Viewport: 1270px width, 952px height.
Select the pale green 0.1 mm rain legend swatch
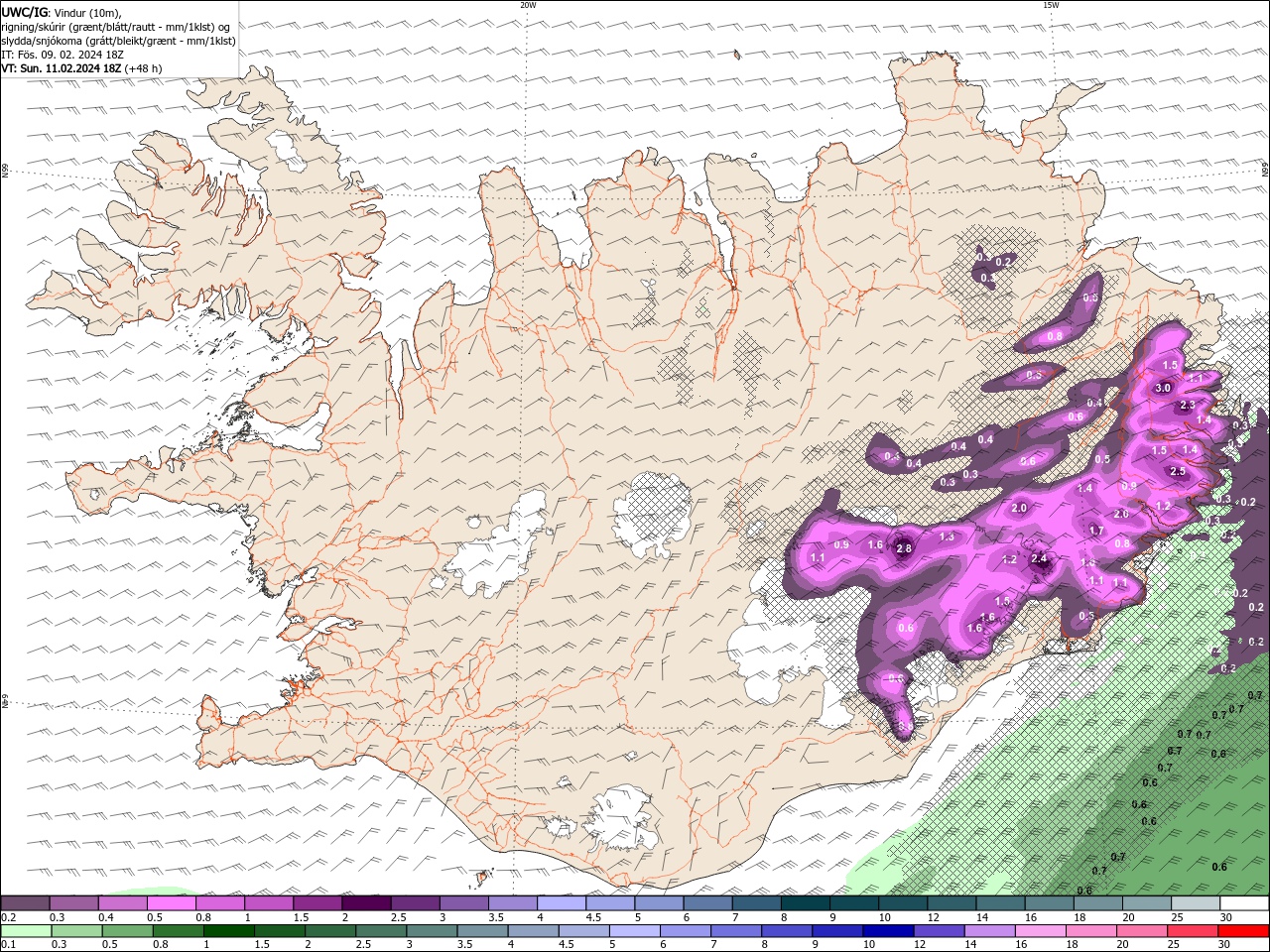pos(26,931)
